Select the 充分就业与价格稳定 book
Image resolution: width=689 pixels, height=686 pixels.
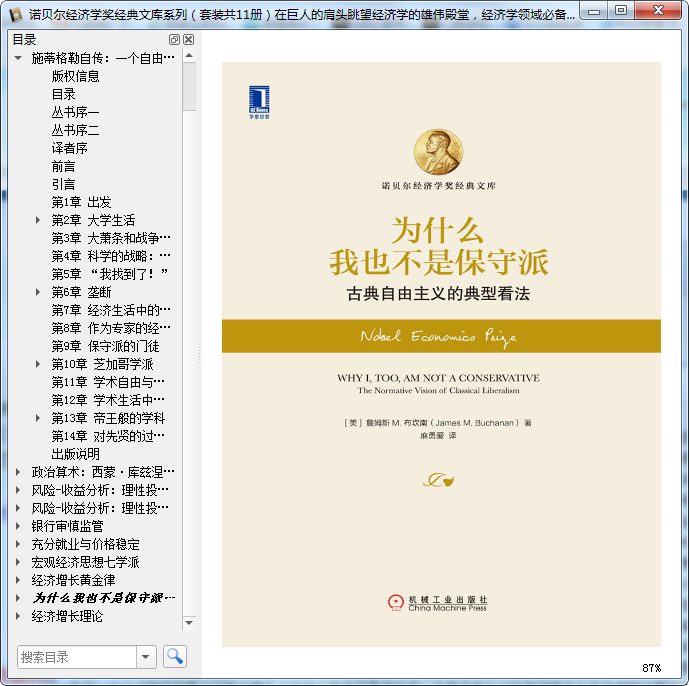pos(85,544)
